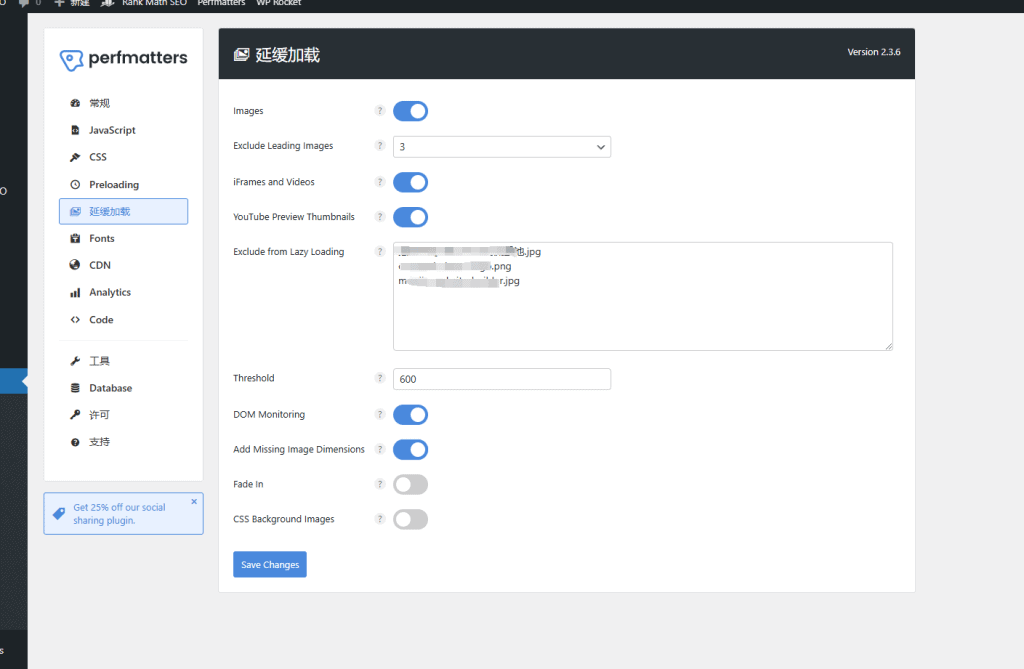Click help icon for Exclude from Lazy Loading
The image size is (1024, 669).
pos(380,252)
